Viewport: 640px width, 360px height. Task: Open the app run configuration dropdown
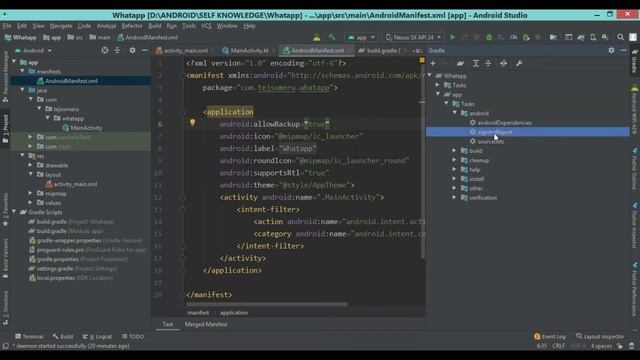(361, 37)
